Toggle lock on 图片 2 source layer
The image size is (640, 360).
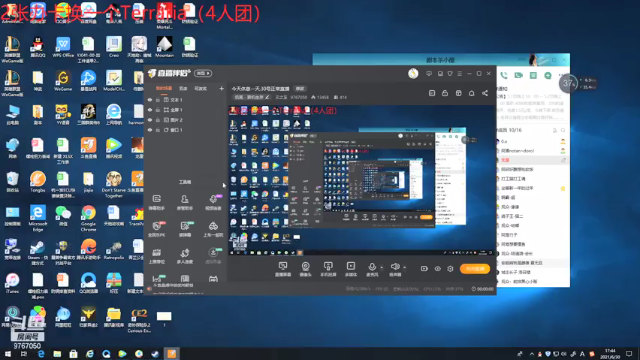tap(158, 120)
